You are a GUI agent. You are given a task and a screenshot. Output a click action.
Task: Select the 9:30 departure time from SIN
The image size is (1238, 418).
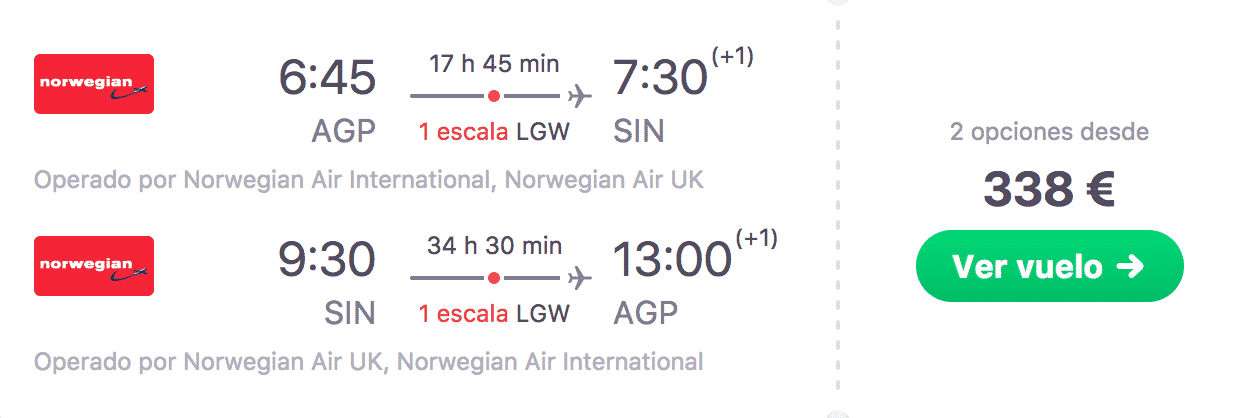[327, 259]
